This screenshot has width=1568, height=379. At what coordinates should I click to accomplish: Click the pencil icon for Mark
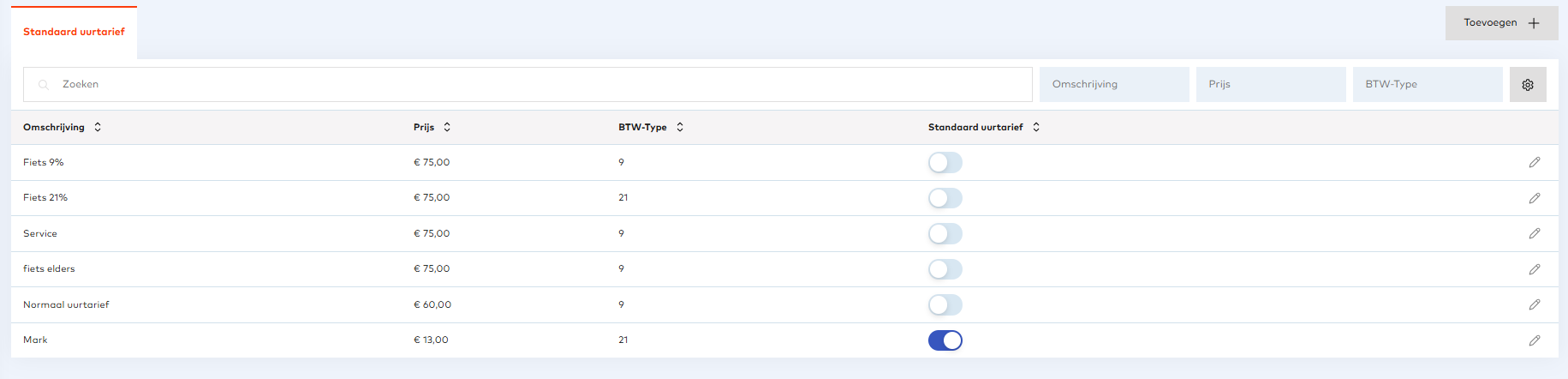[1535, 340]
